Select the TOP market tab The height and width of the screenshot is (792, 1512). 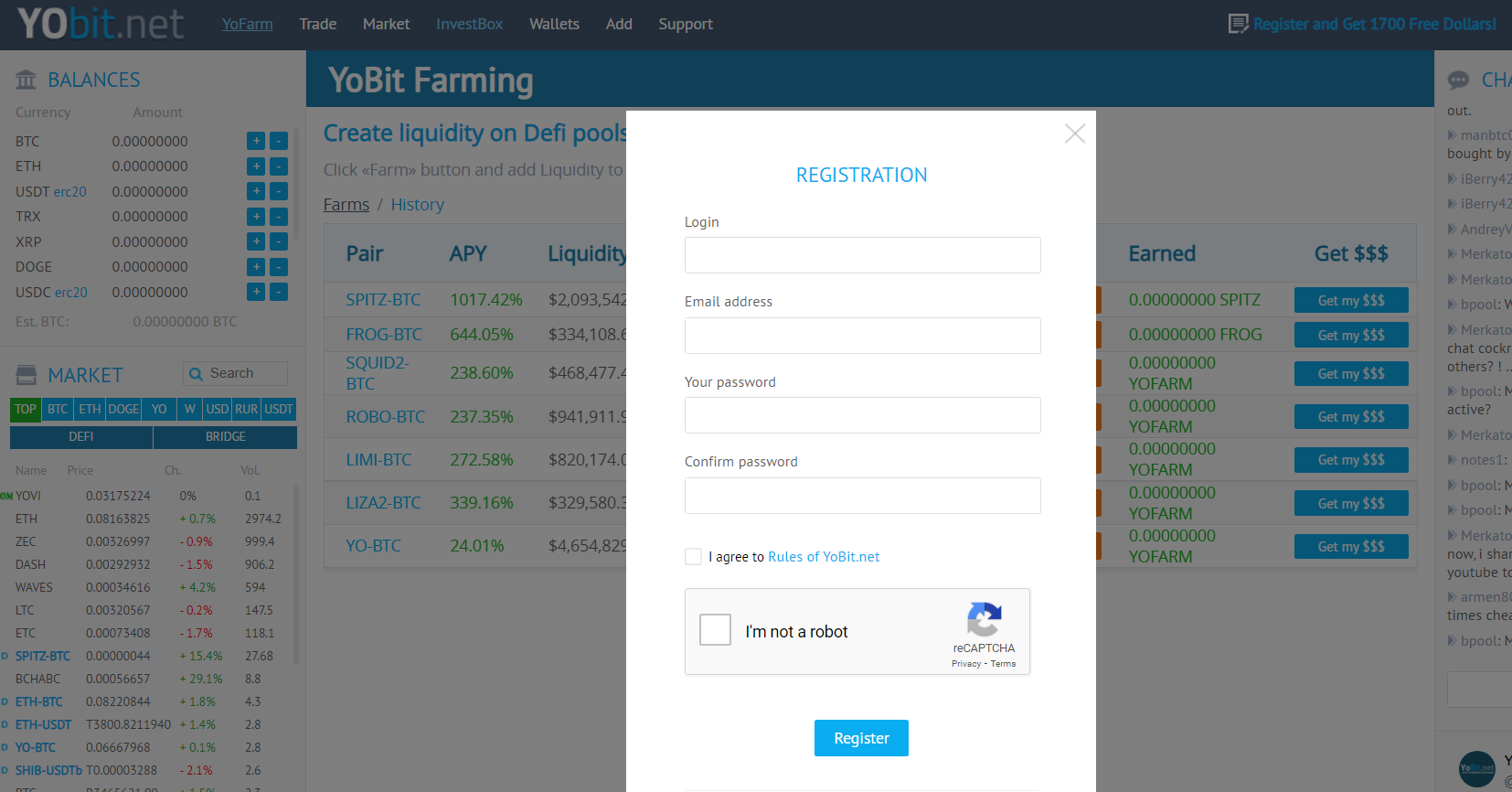(x=26, y=409)
